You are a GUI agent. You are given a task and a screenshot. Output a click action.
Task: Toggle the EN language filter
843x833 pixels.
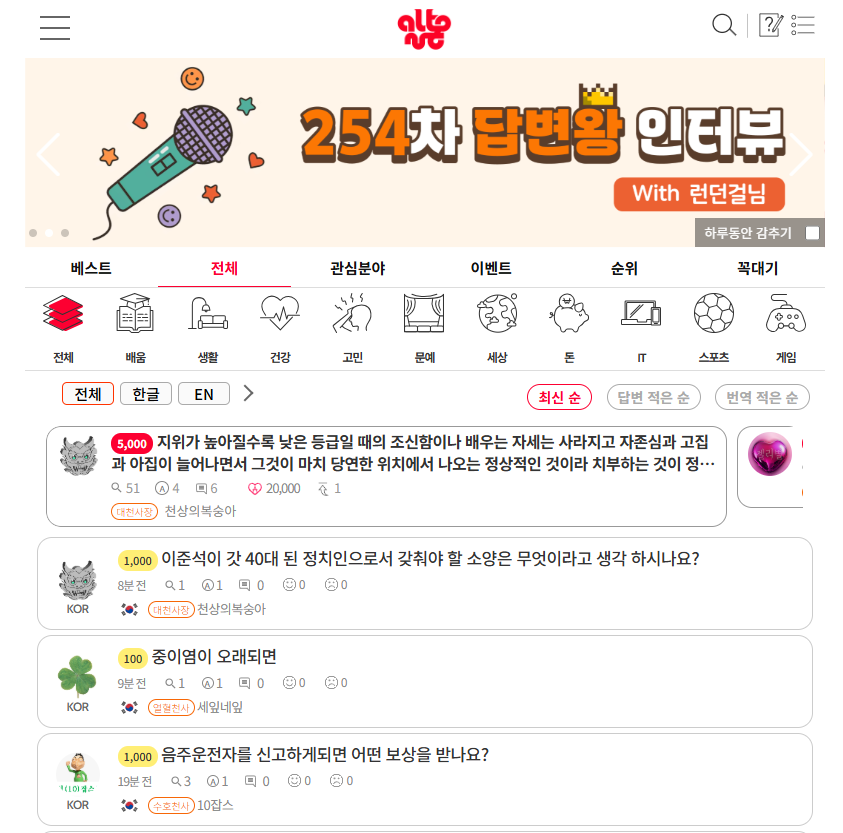pos(204,394)
